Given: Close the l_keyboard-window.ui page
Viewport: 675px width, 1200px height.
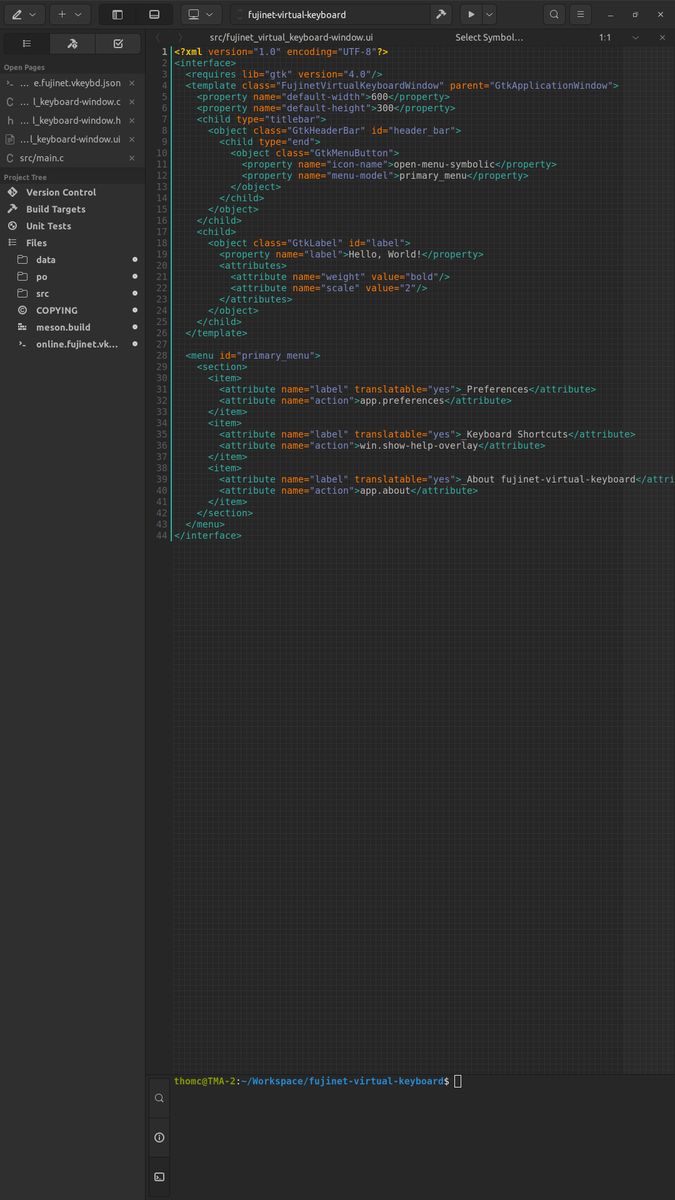Looking at the screenshot, I should pos(132,139).
